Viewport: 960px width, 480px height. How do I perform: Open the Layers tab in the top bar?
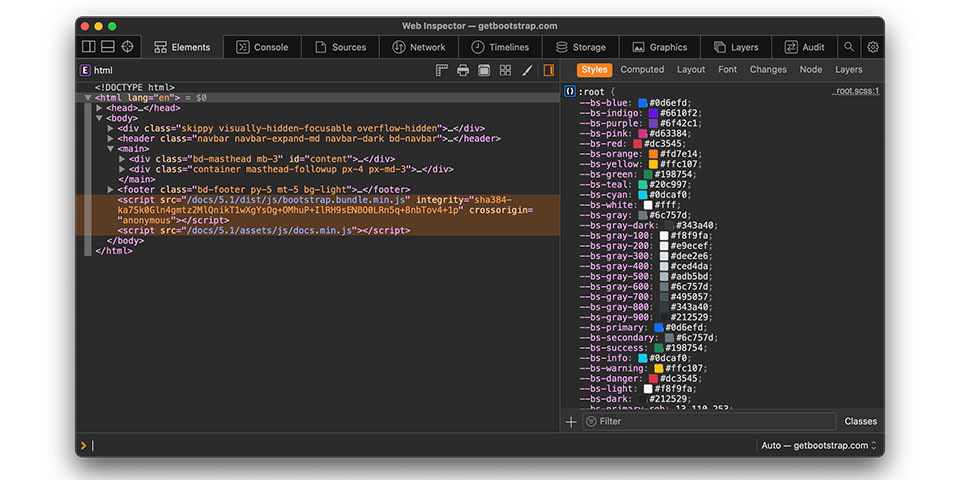[x=735, y=47]
